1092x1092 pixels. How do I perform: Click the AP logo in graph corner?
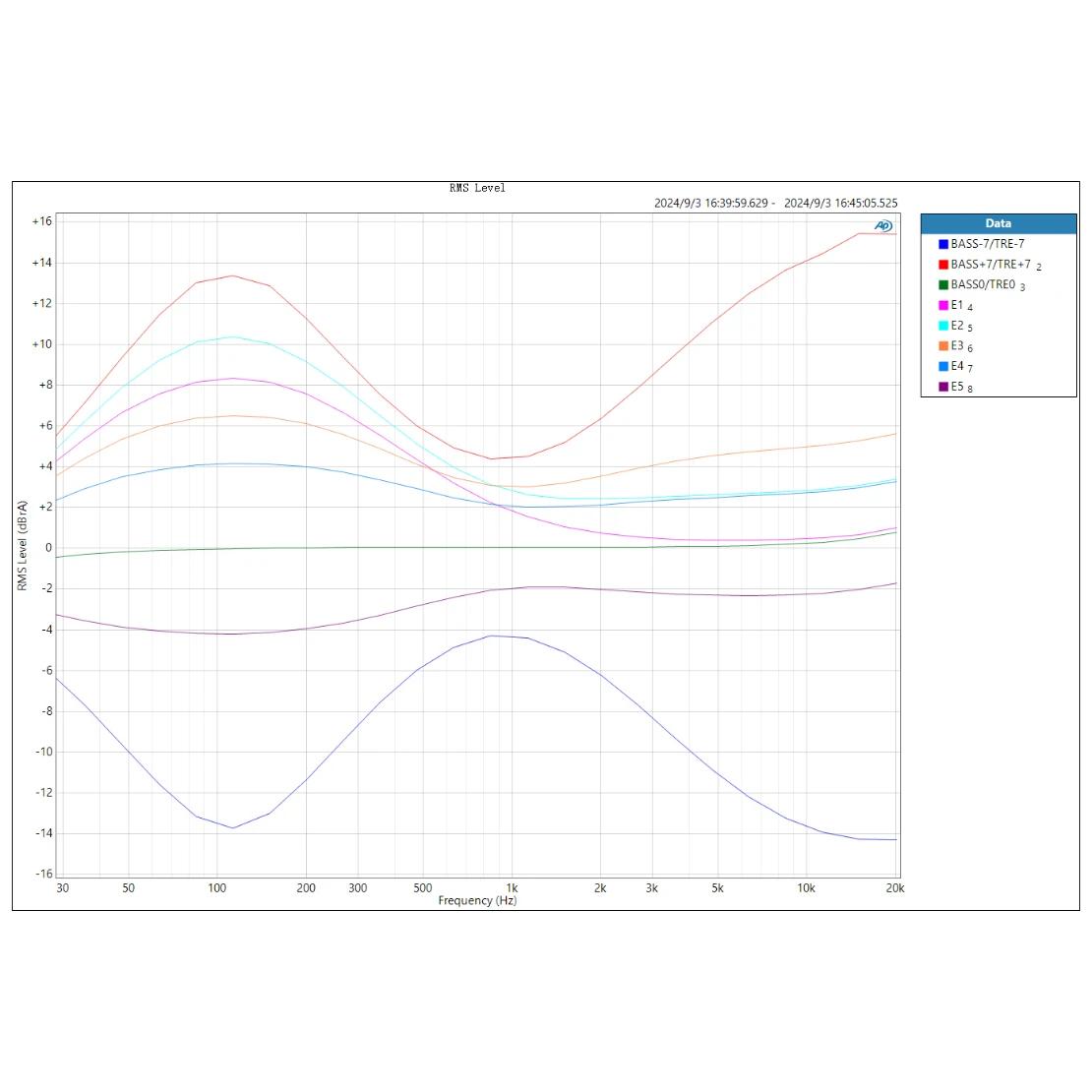click(883, 226)
